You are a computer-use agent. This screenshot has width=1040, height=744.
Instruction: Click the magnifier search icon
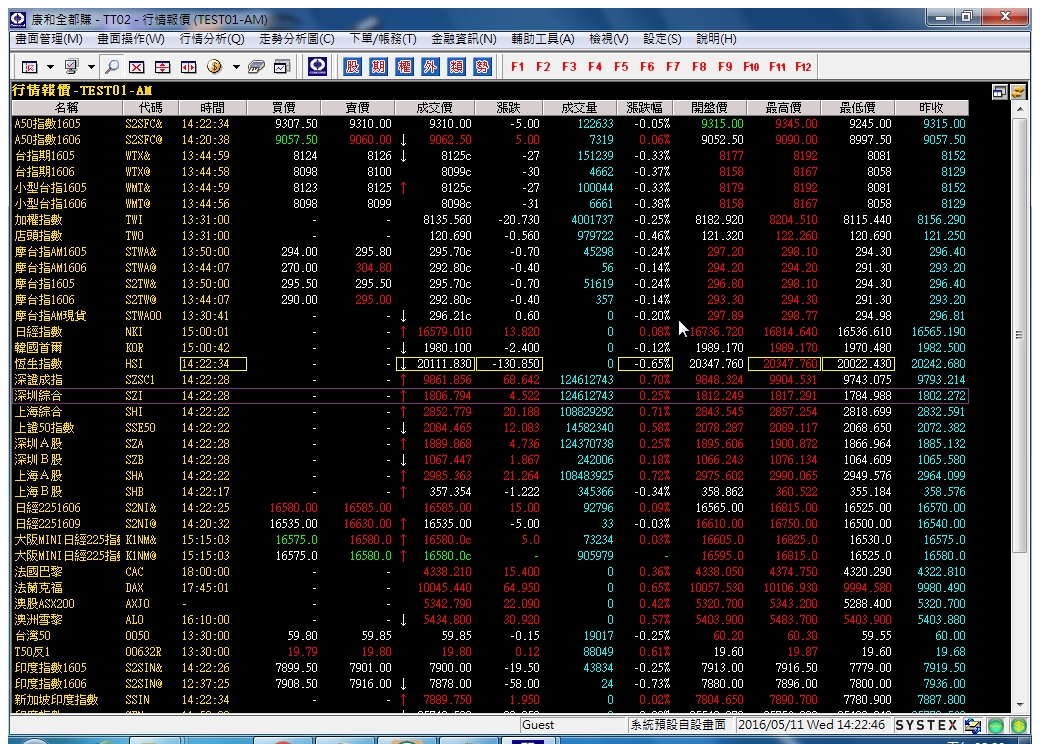pos(113,67)
